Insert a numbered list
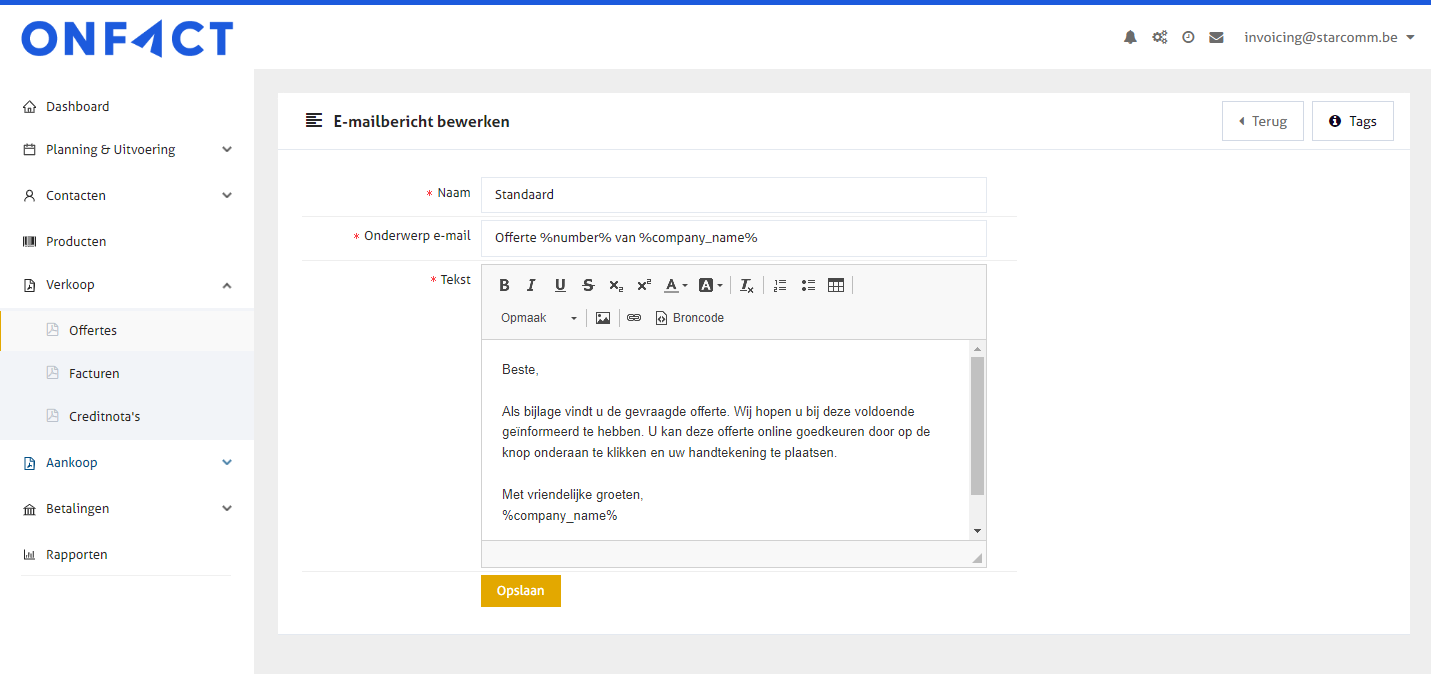 pos(780,285)
